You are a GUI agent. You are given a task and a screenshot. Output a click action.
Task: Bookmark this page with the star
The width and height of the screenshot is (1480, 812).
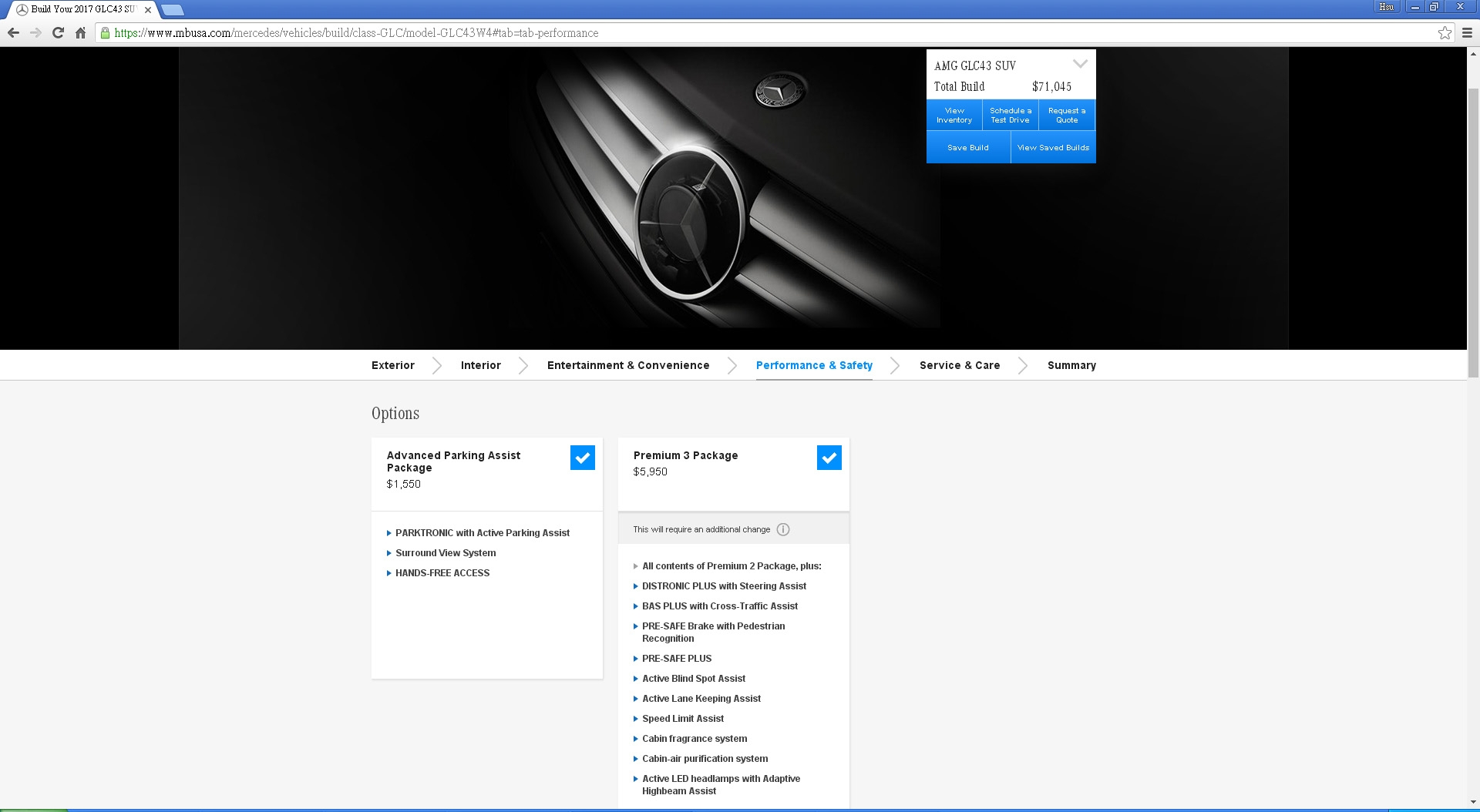1445,32
